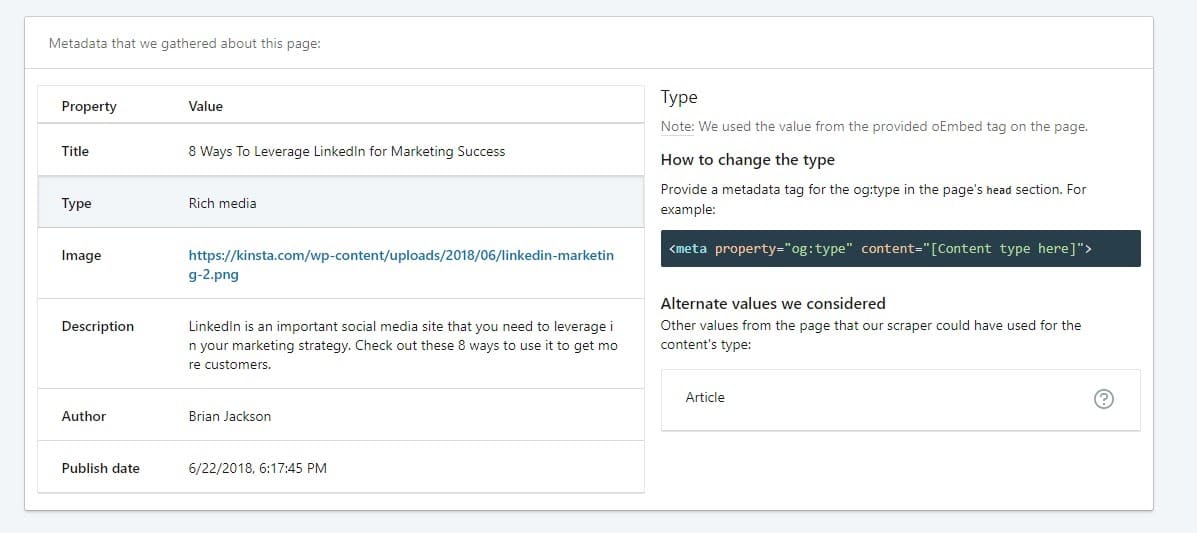The height and width of the screenshot is (533, 1197).
Task: Click the Value column header
Action: [206, 106]
